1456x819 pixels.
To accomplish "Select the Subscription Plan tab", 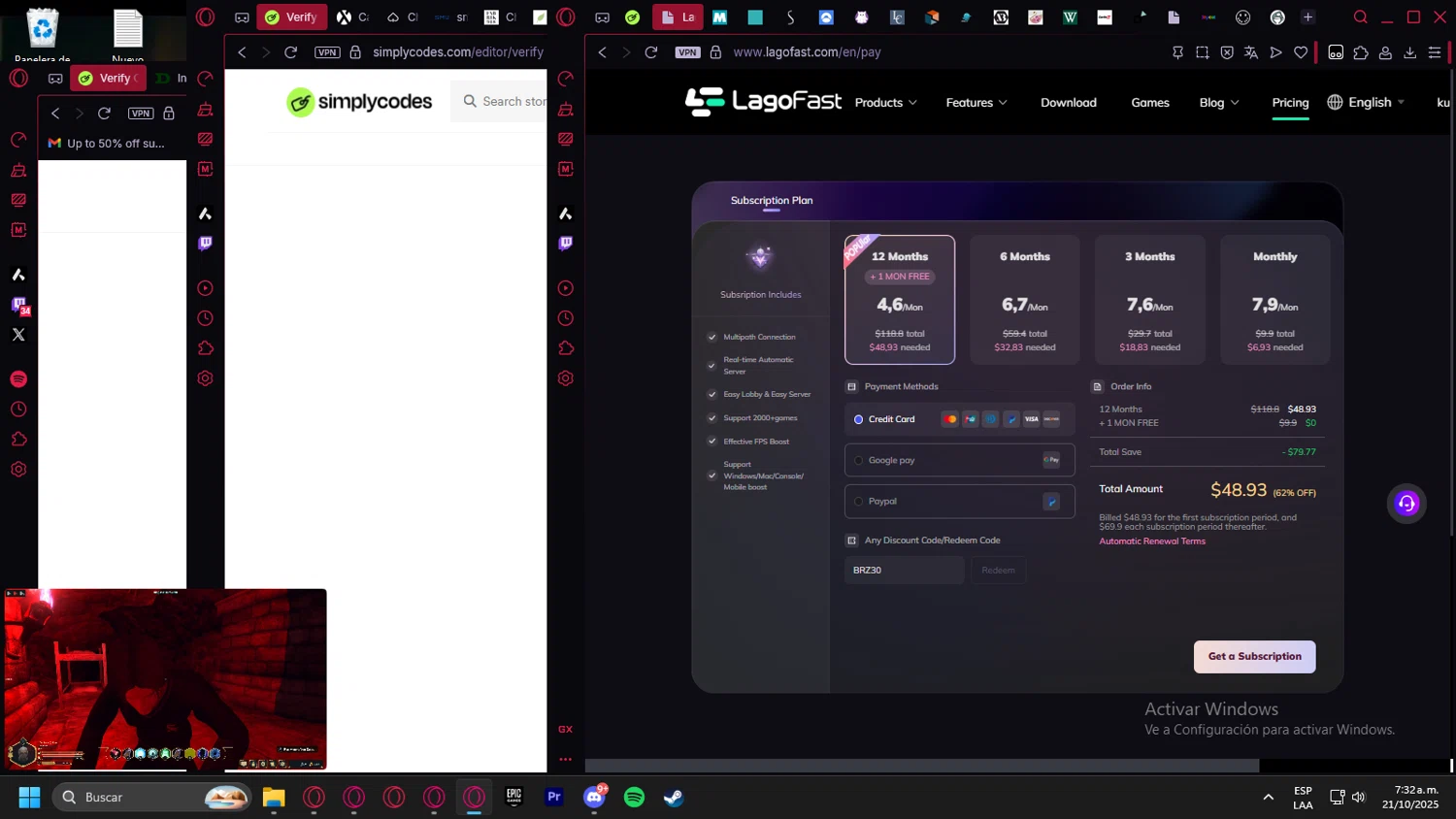I will coord(772,201).
